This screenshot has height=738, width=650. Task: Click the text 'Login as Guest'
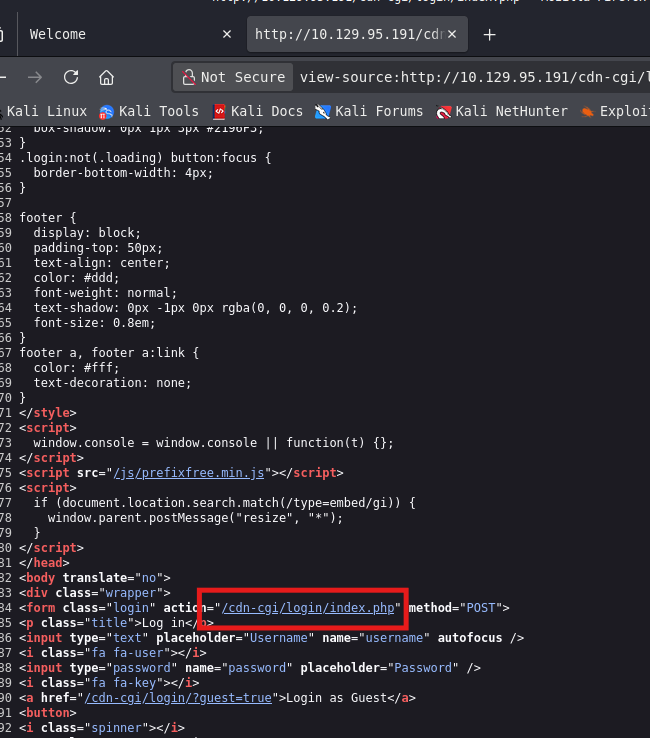pos(336,698)
